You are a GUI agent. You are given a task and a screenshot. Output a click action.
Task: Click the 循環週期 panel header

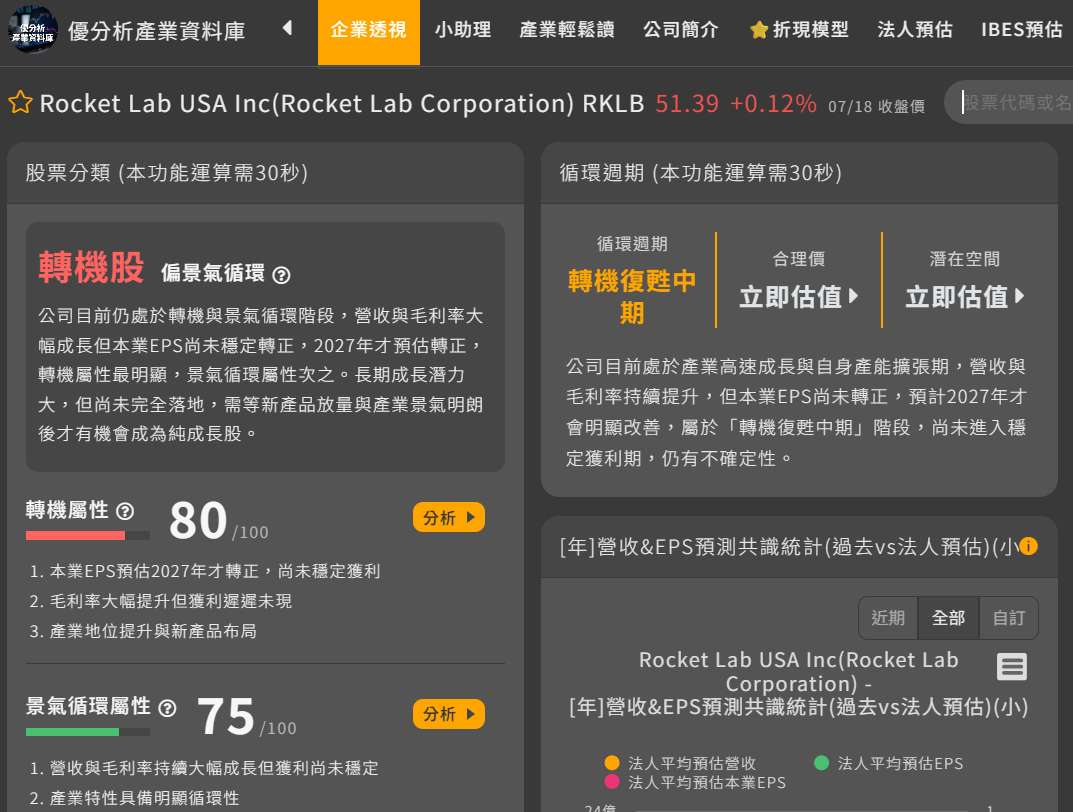pyautogui.click(x=799, y=173)
